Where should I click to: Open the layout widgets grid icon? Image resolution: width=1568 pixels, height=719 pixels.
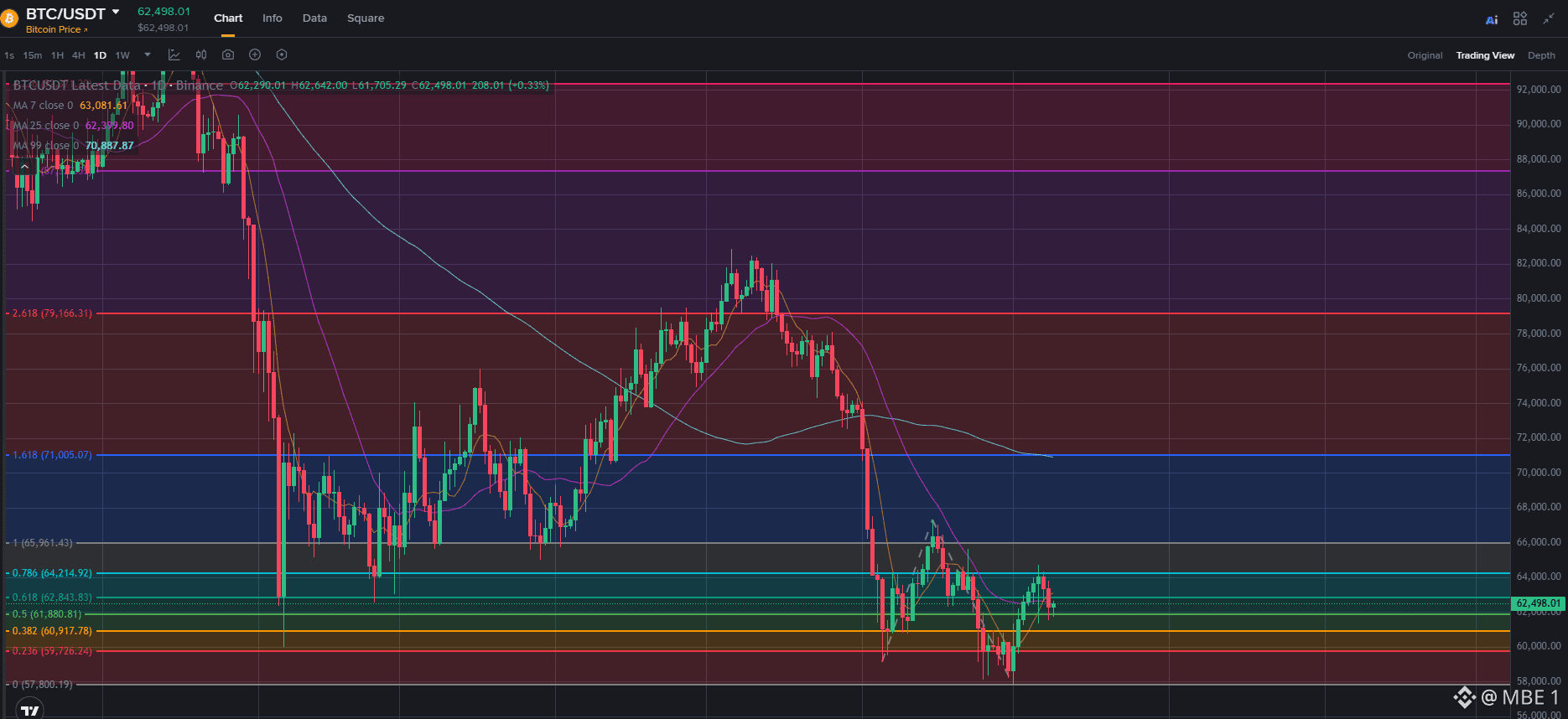coord(1520,18)
